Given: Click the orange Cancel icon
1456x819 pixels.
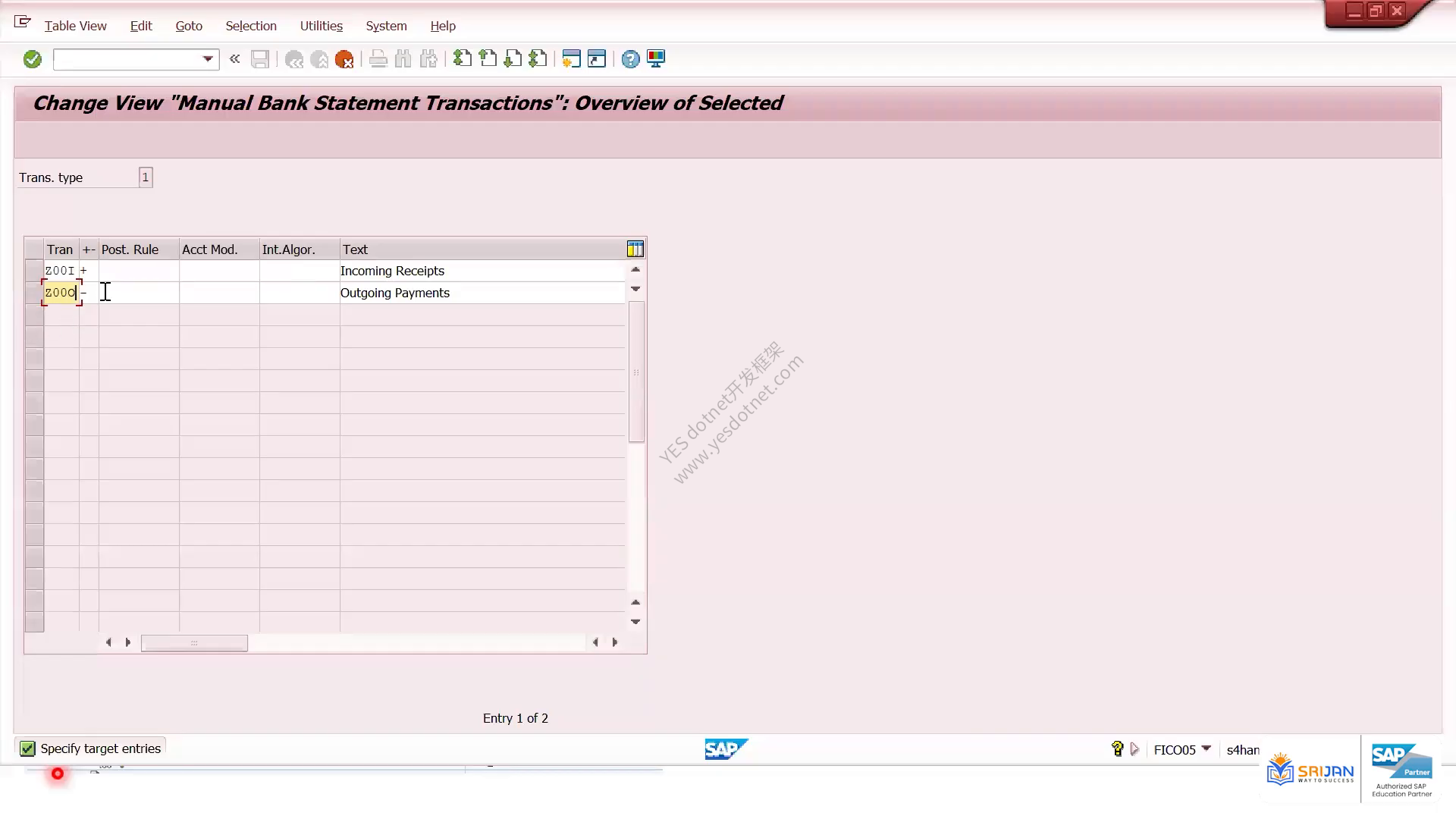Looking at the screenshot, I should (x=344, y=59).
